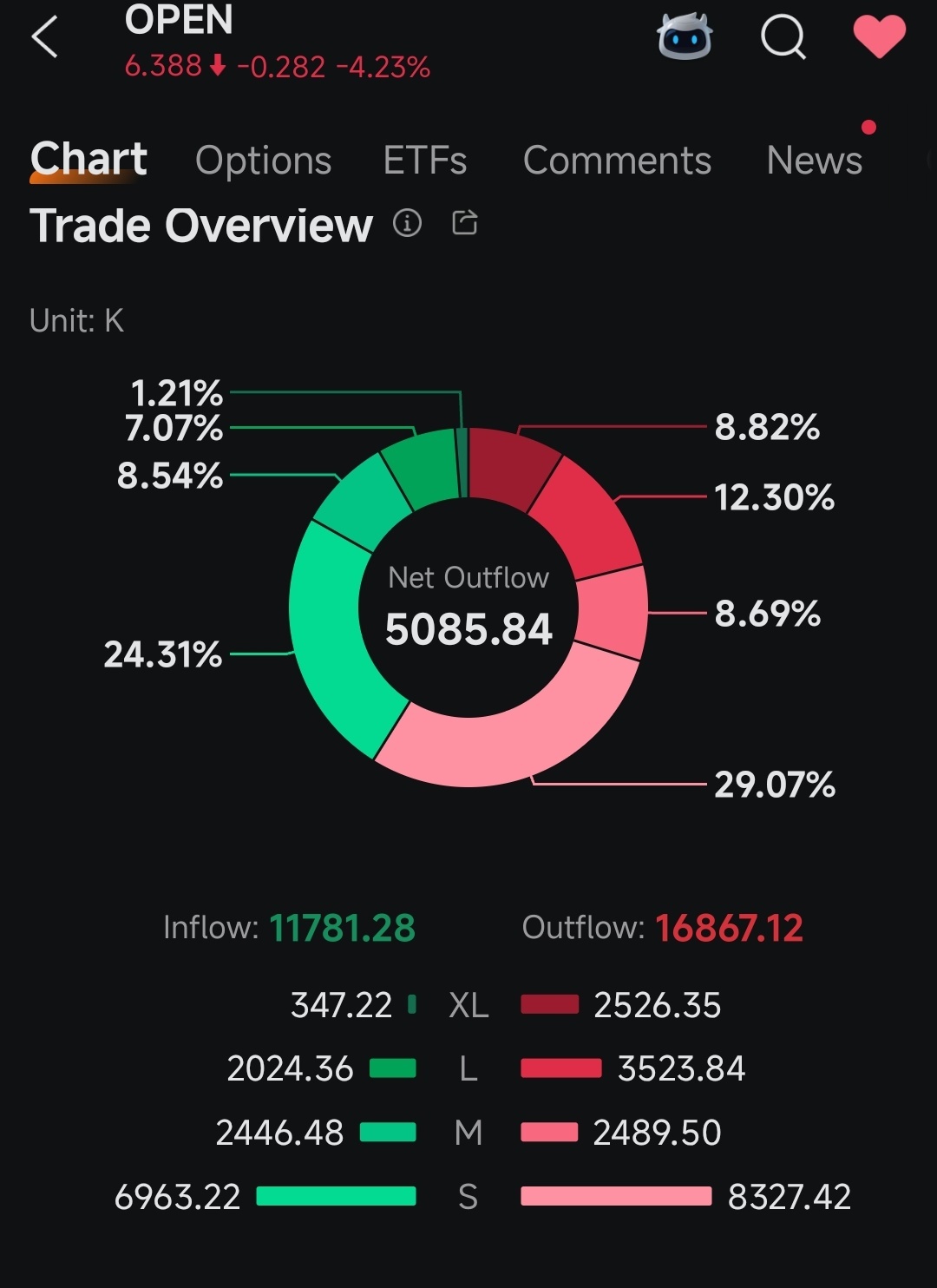Screen dimensions: 937x1288
Task: Tap the back arrow icon
Action: pyautogui.click(x=44, y=37)
